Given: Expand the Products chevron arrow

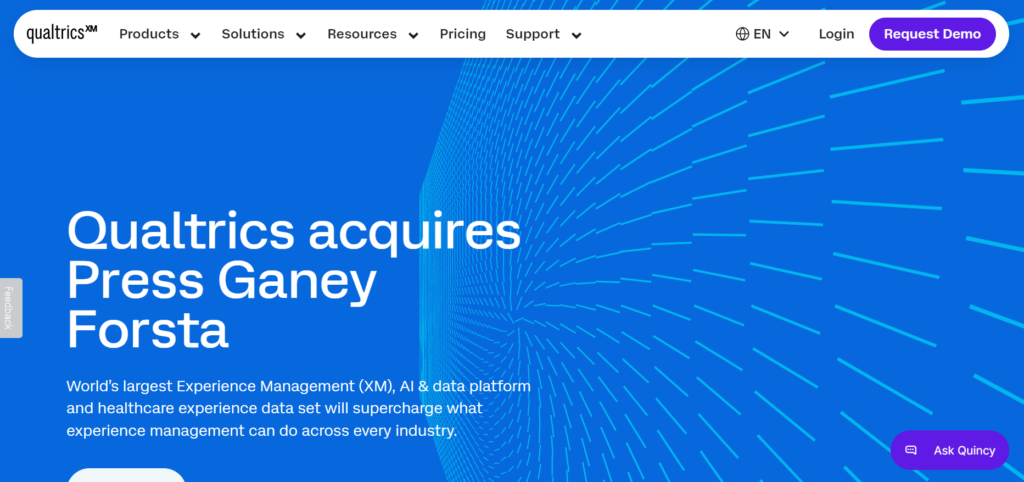Looking at the screenshot, I should 195,35.
